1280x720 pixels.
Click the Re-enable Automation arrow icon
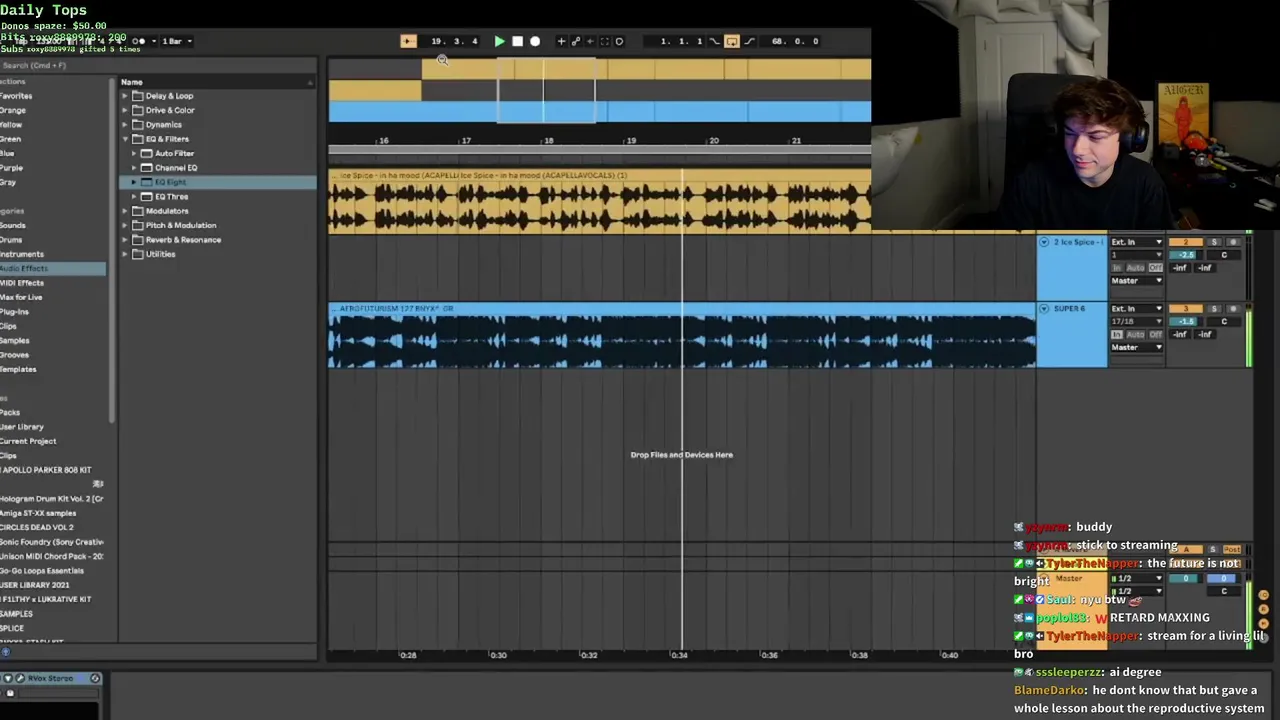pos(590,41)
